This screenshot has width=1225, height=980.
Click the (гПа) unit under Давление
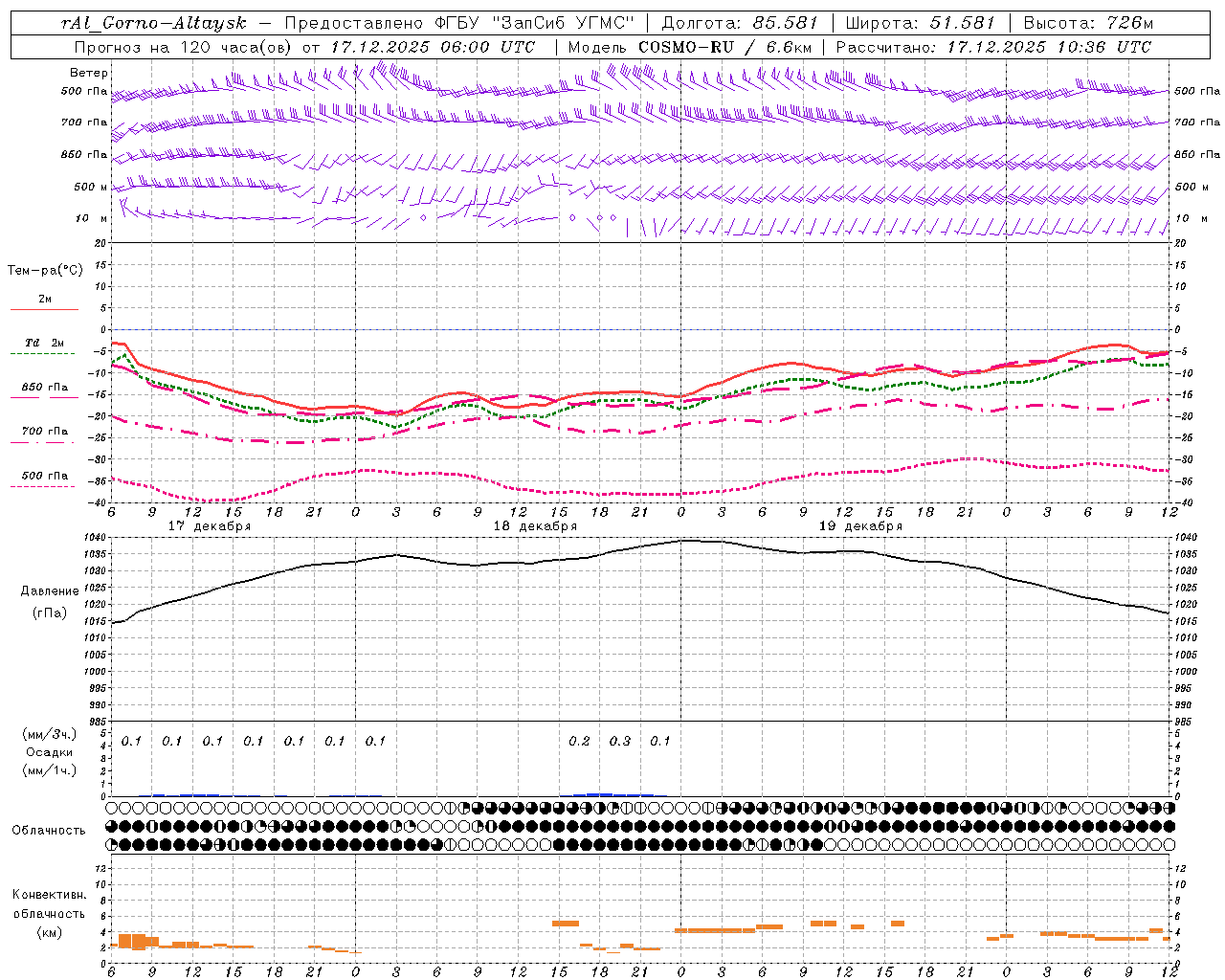tap(50, 613)
